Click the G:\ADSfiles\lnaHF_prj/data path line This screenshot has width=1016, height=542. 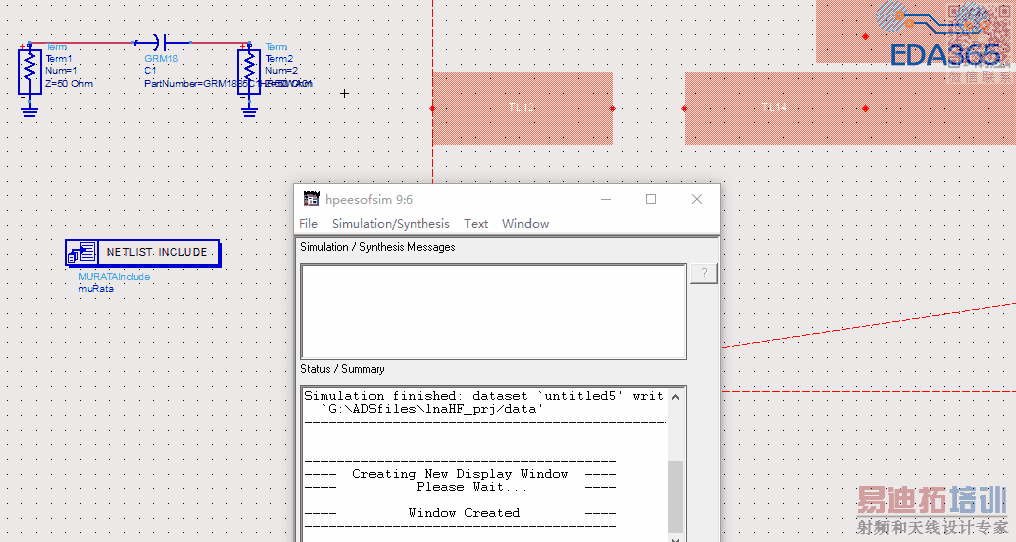pyautogui.click(x=432, y=409)
